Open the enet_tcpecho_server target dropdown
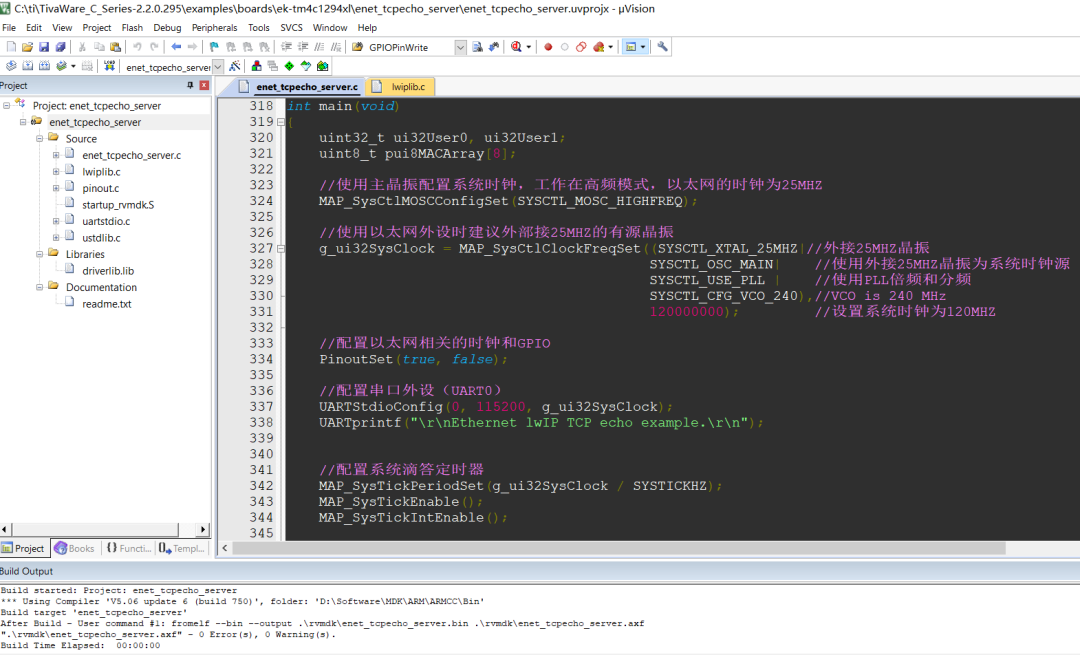This screenshot has width=1080, height=655. [218, 66]
